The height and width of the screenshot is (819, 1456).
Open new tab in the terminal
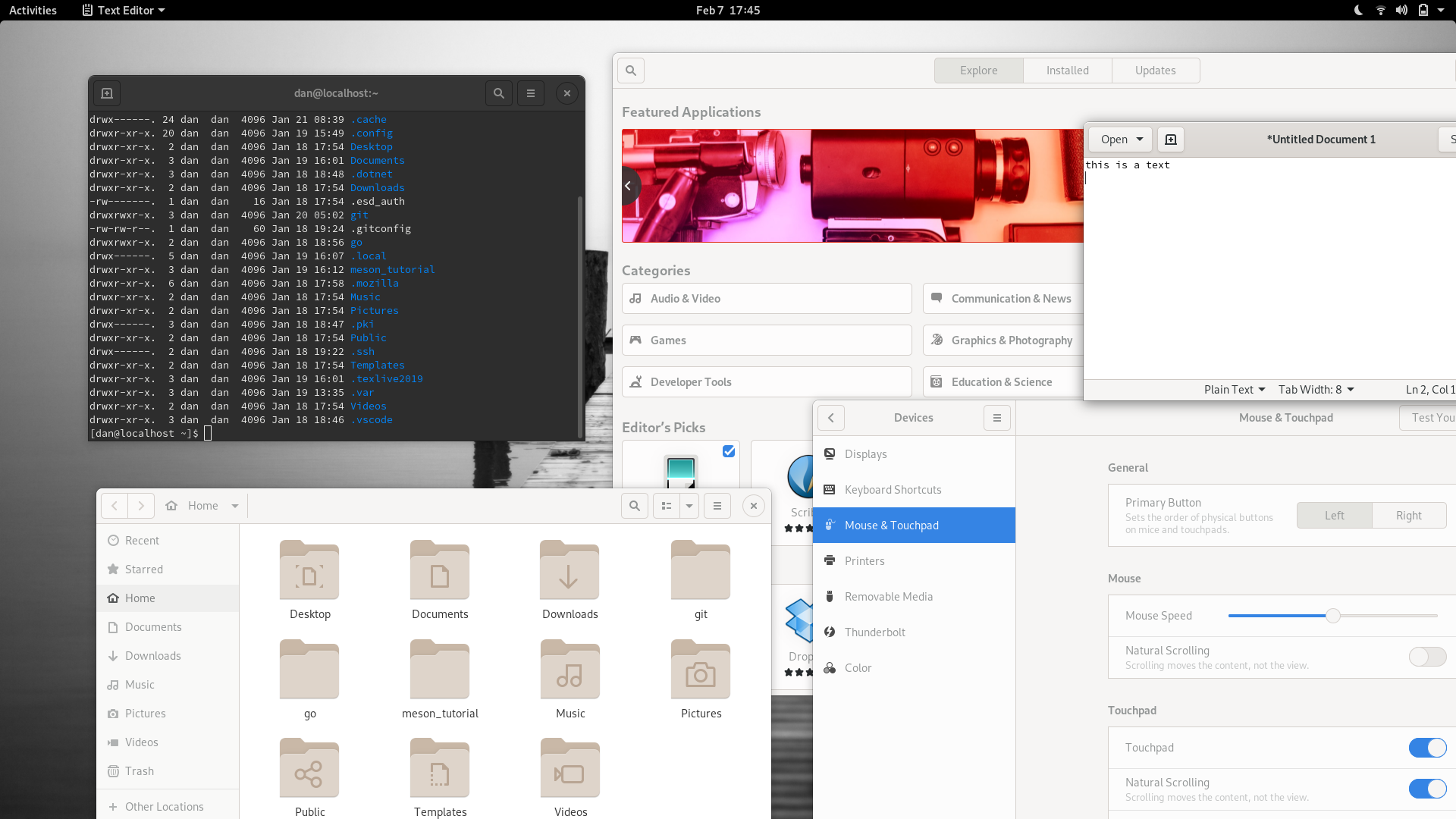pos(107,93)
